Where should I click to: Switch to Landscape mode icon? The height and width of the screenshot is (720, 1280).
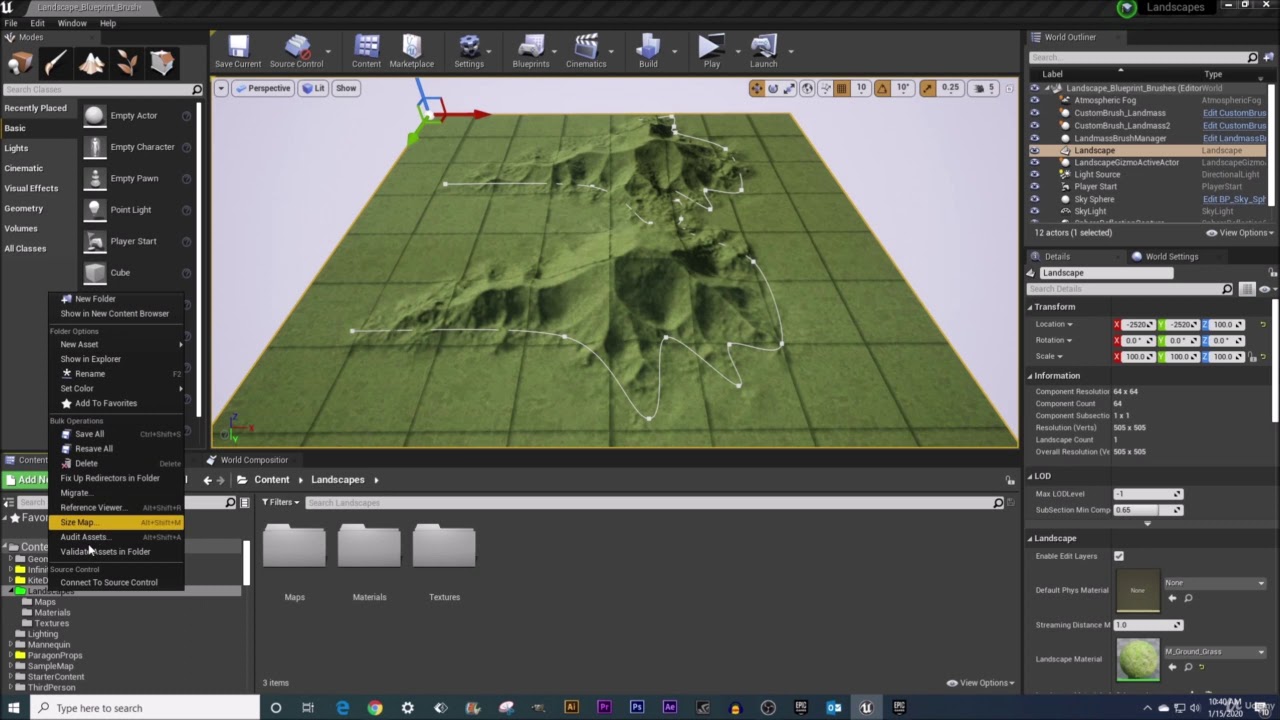coord(91,64)
